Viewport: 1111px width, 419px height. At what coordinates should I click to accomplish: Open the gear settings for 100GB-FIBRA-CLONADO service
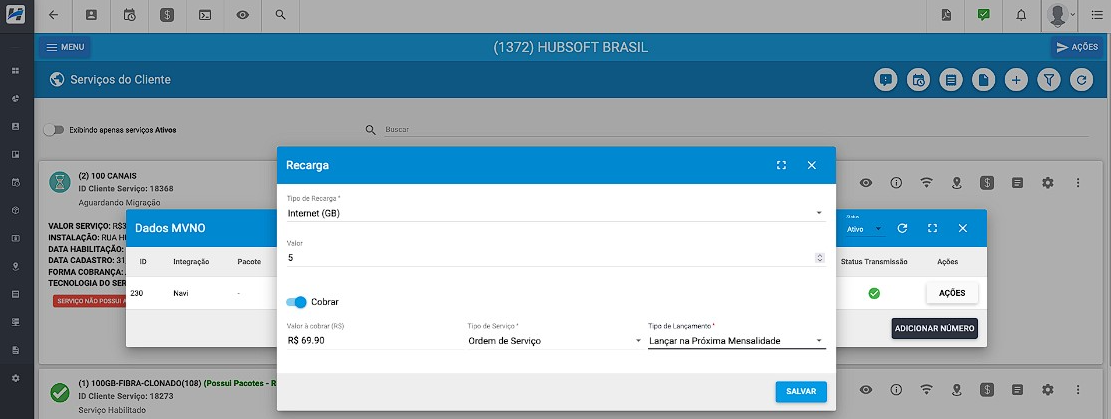click(x=1048, y=390)
